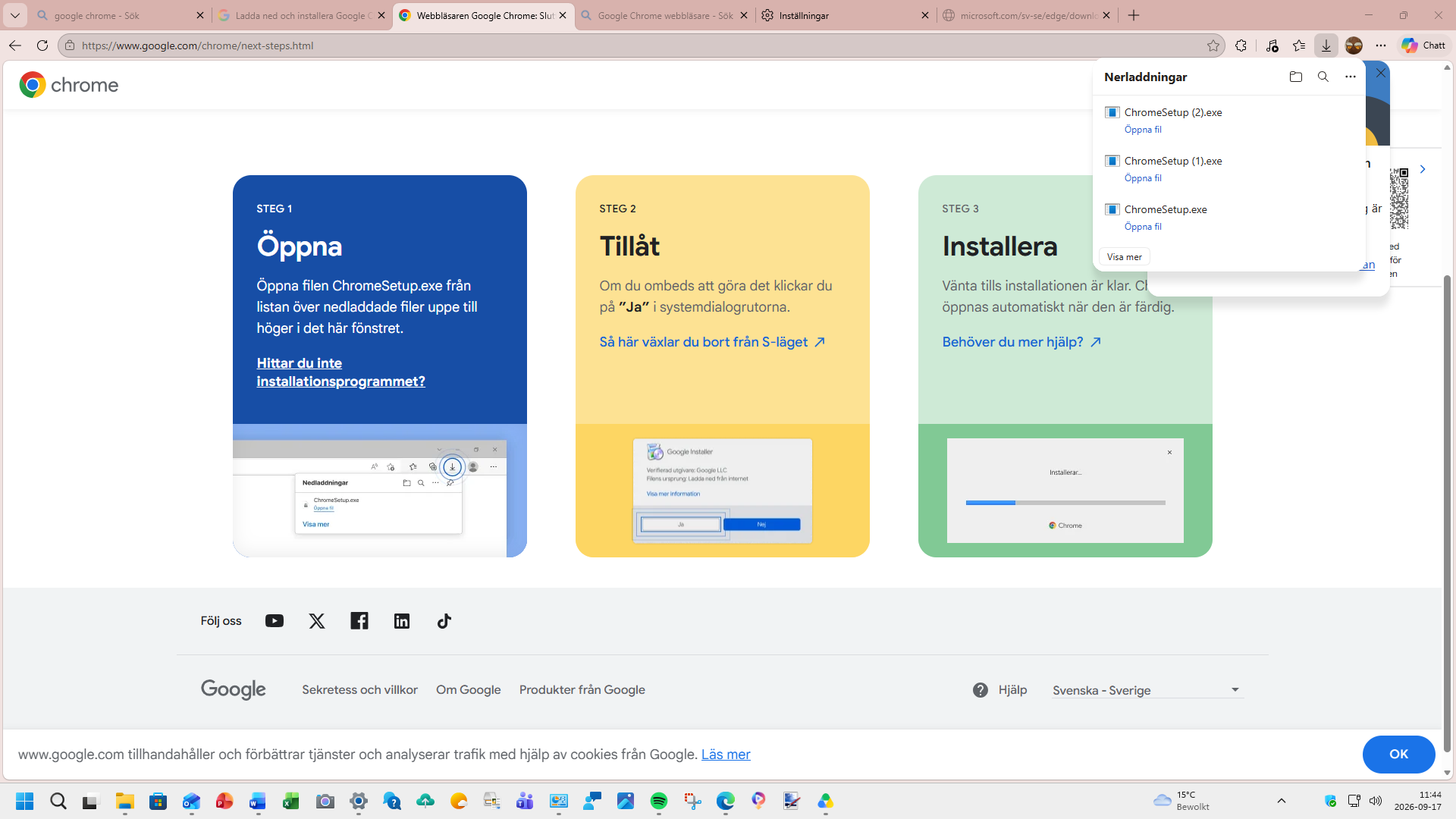Screen dimensions: 1456x819
Task: Open TikTok social icon
Action: tap(444, 621)
